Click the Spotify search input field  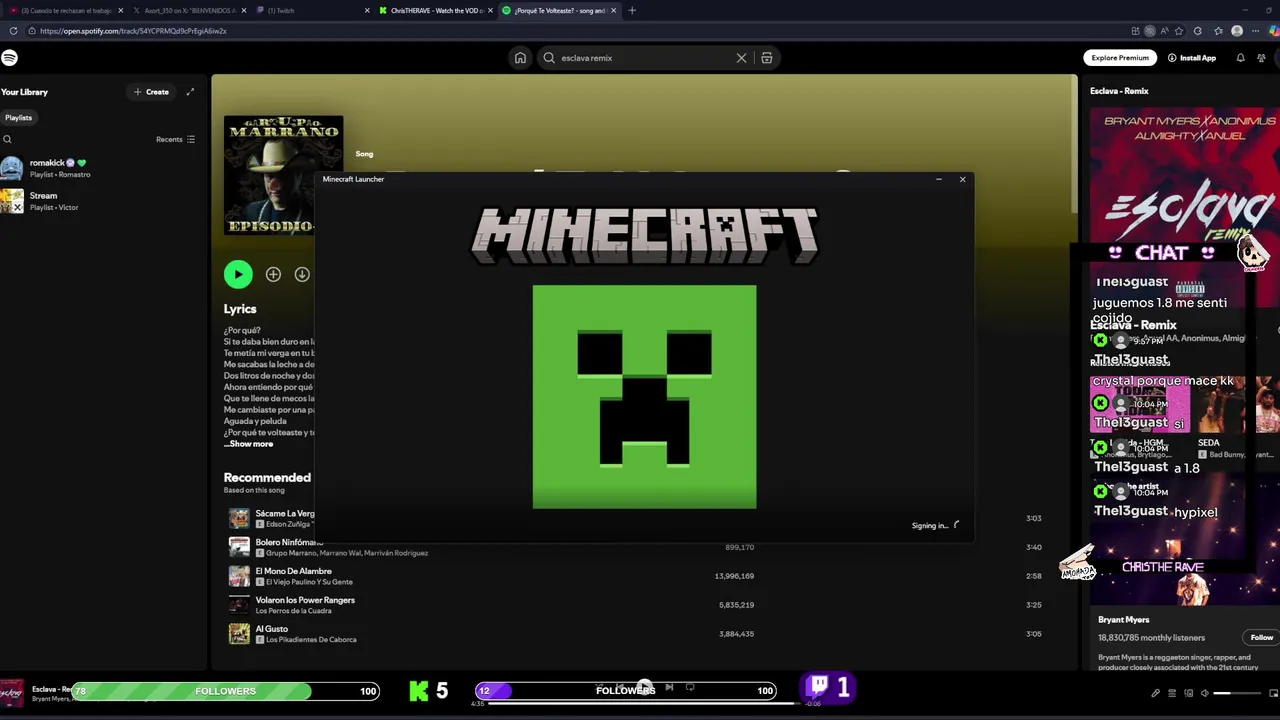645,58
